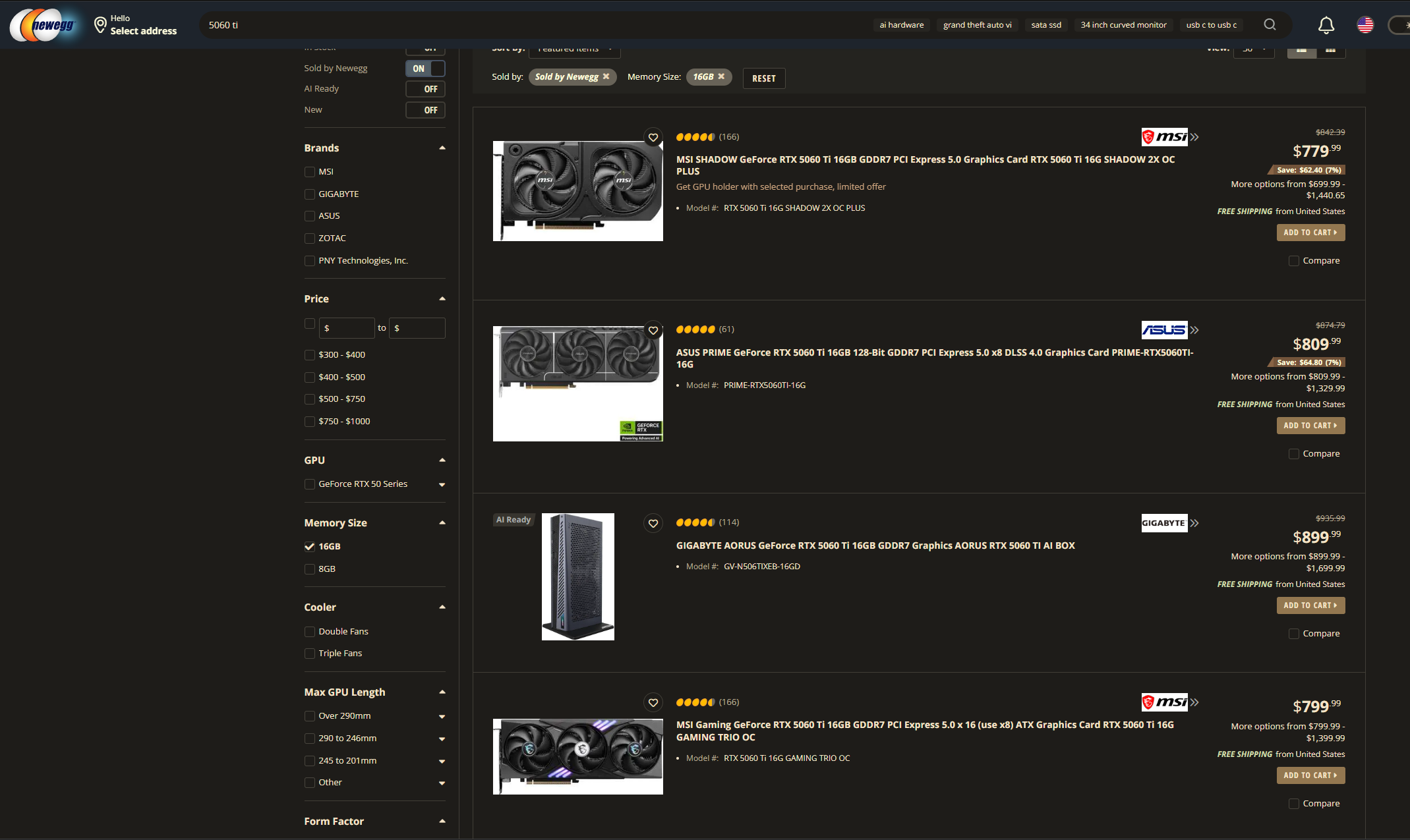This screenshot has height=840, width=1410.
Task: Click the ASUS brand logo on PRIME listing
Action: point(1164,330)
